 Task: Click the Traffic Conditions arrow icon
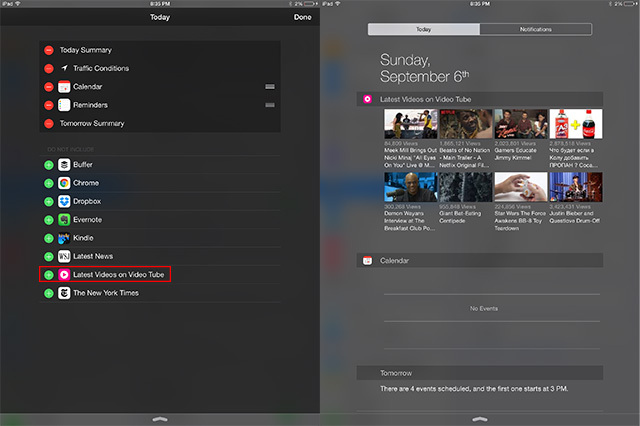coord(64,68)
